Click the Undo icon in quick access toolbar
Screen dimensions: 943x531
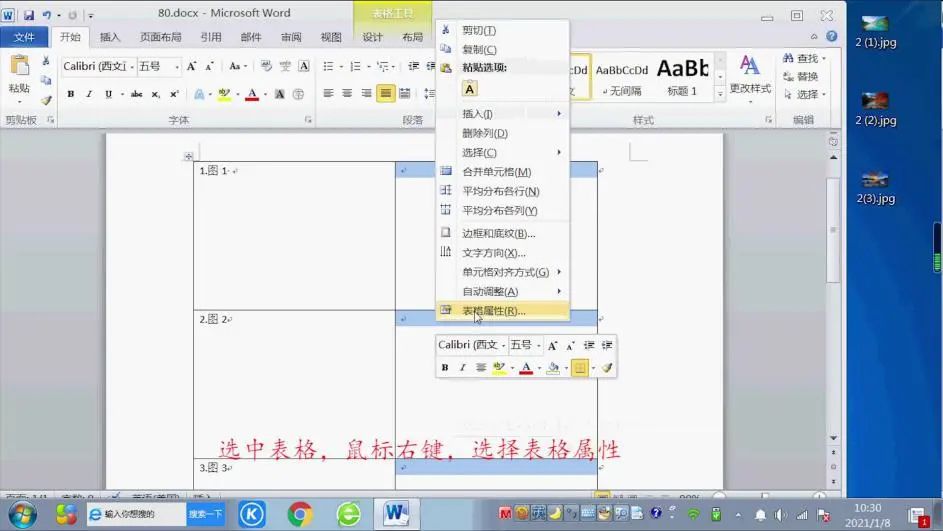coord(46,14)
